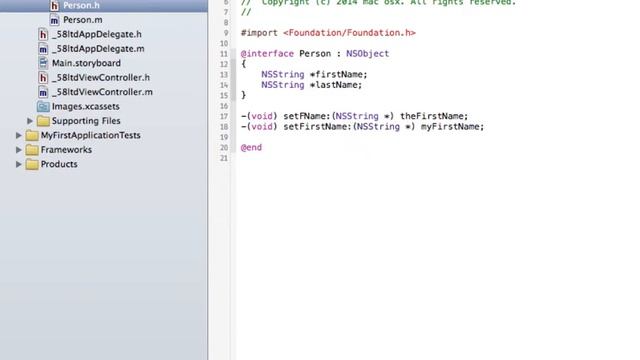640x360 pixels.
Task: Click the code folding ribbon beside line 13
Action: [233, 75]
